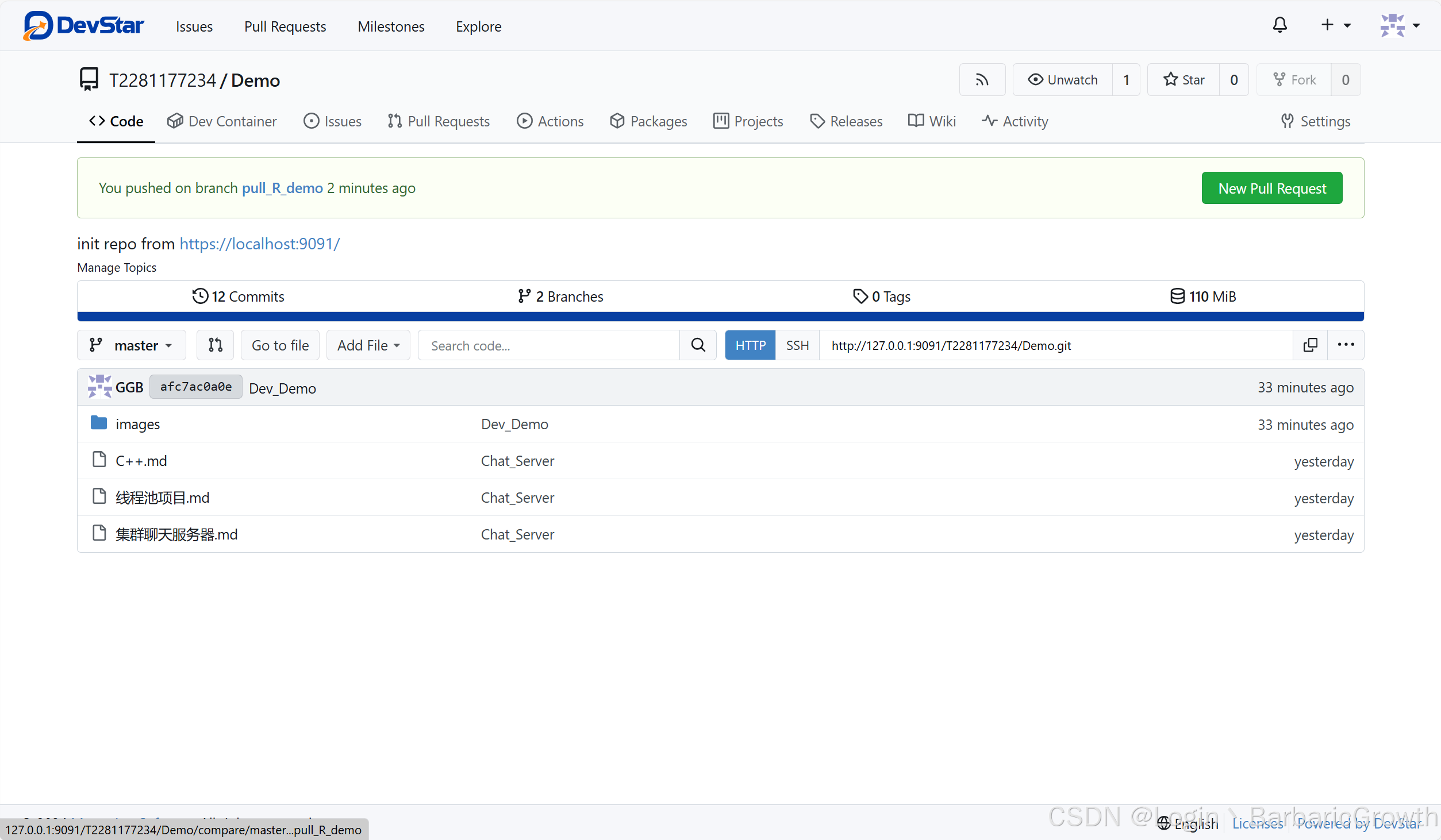
Task: Copy the repository clone URL
Action: click(1310, 345)
